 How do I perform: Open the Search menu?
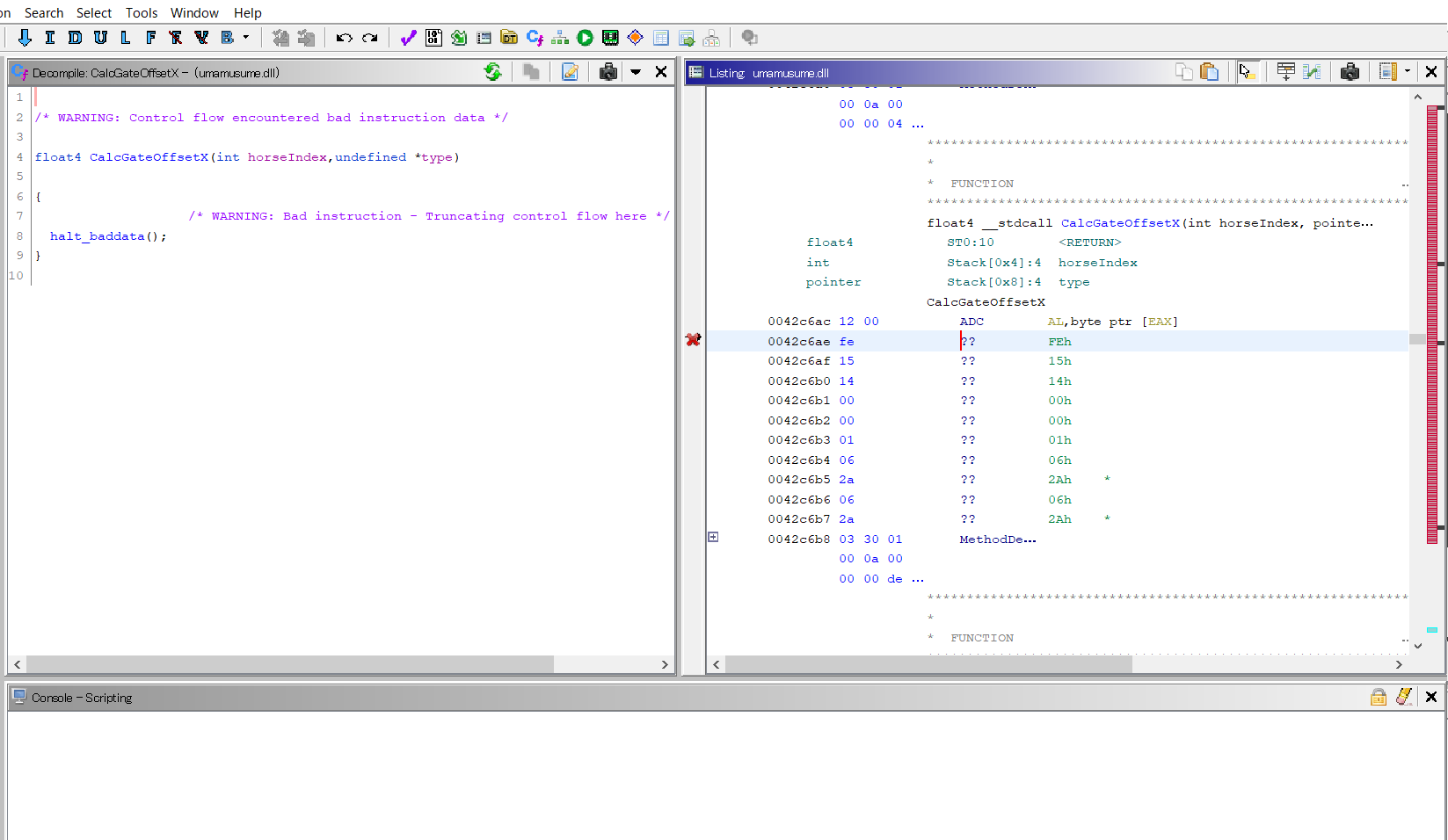coord(43,12)
